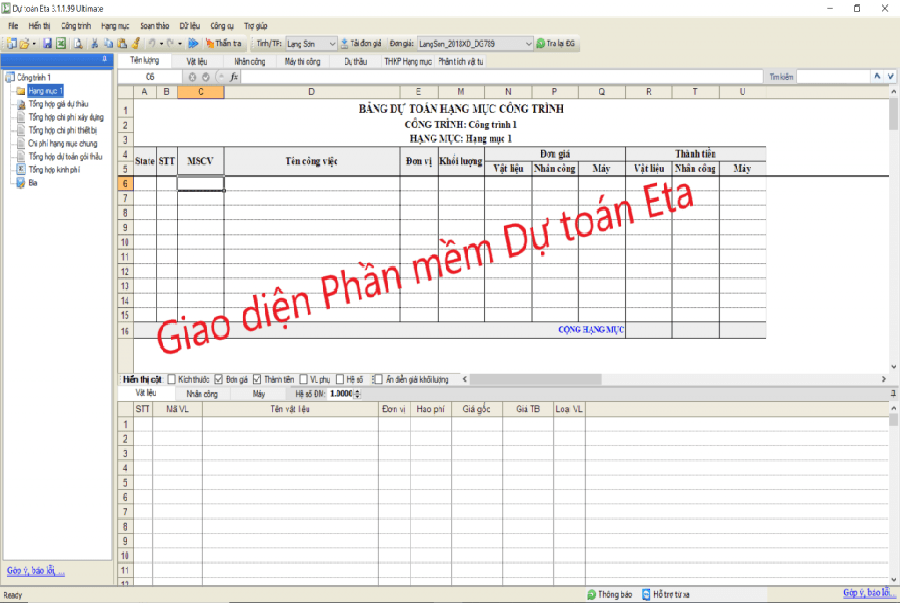Image resolution: width=900 pixels, height=603 pixels.
Task: Click the Tìm kiếm search input field
Action: coord(833,76)
